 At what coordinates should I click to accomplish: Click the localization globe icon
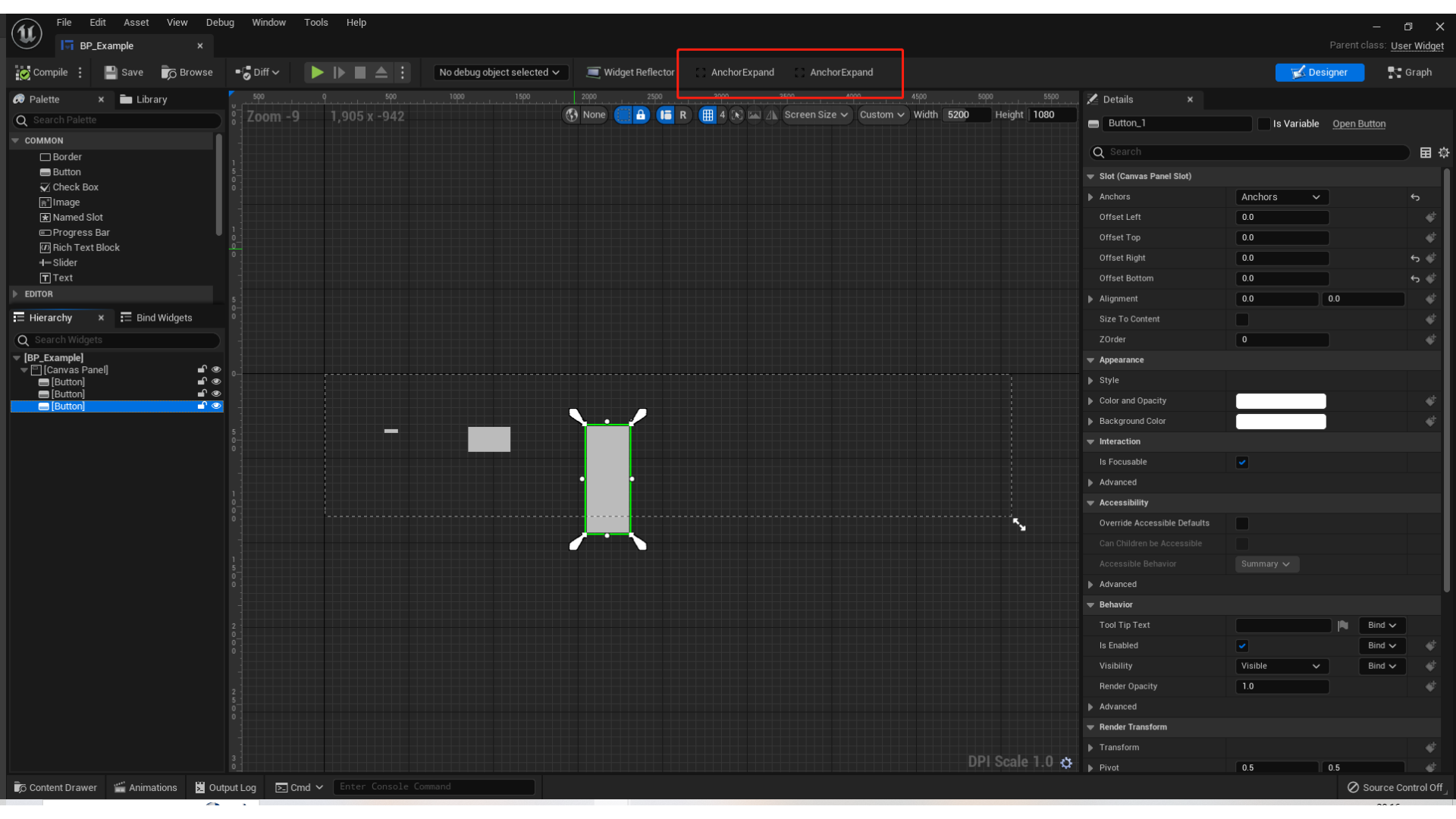[x=572, y=115]
